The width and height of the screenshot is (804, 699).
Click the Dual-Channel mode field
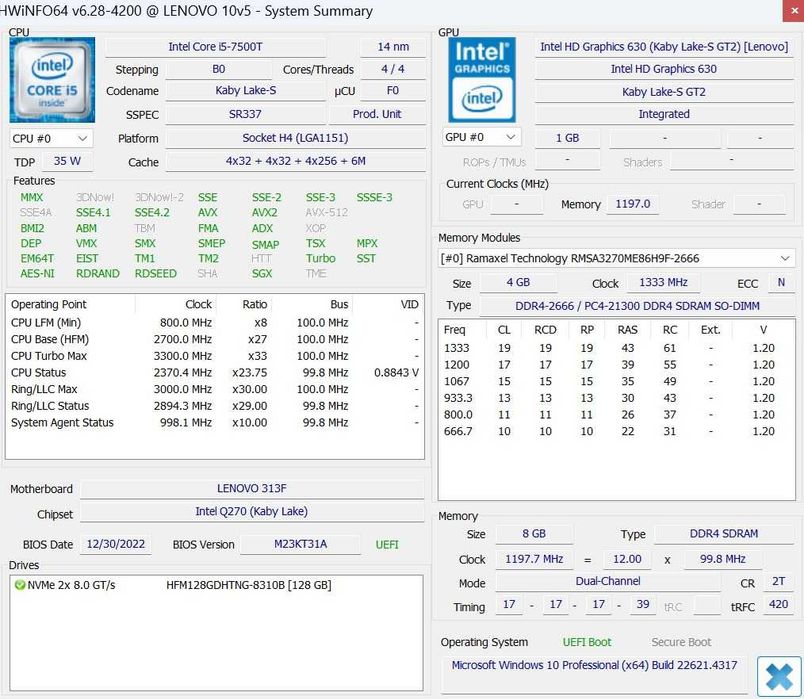pos(608,582)
